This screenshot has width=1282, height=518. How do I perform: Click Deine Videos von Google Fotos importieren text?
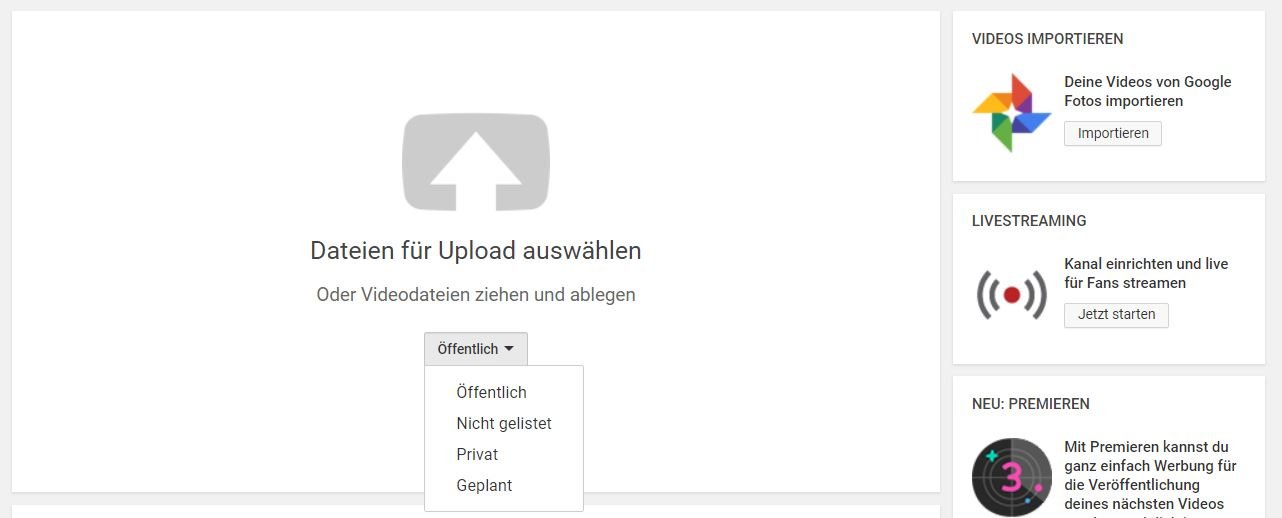point(1148,91)
